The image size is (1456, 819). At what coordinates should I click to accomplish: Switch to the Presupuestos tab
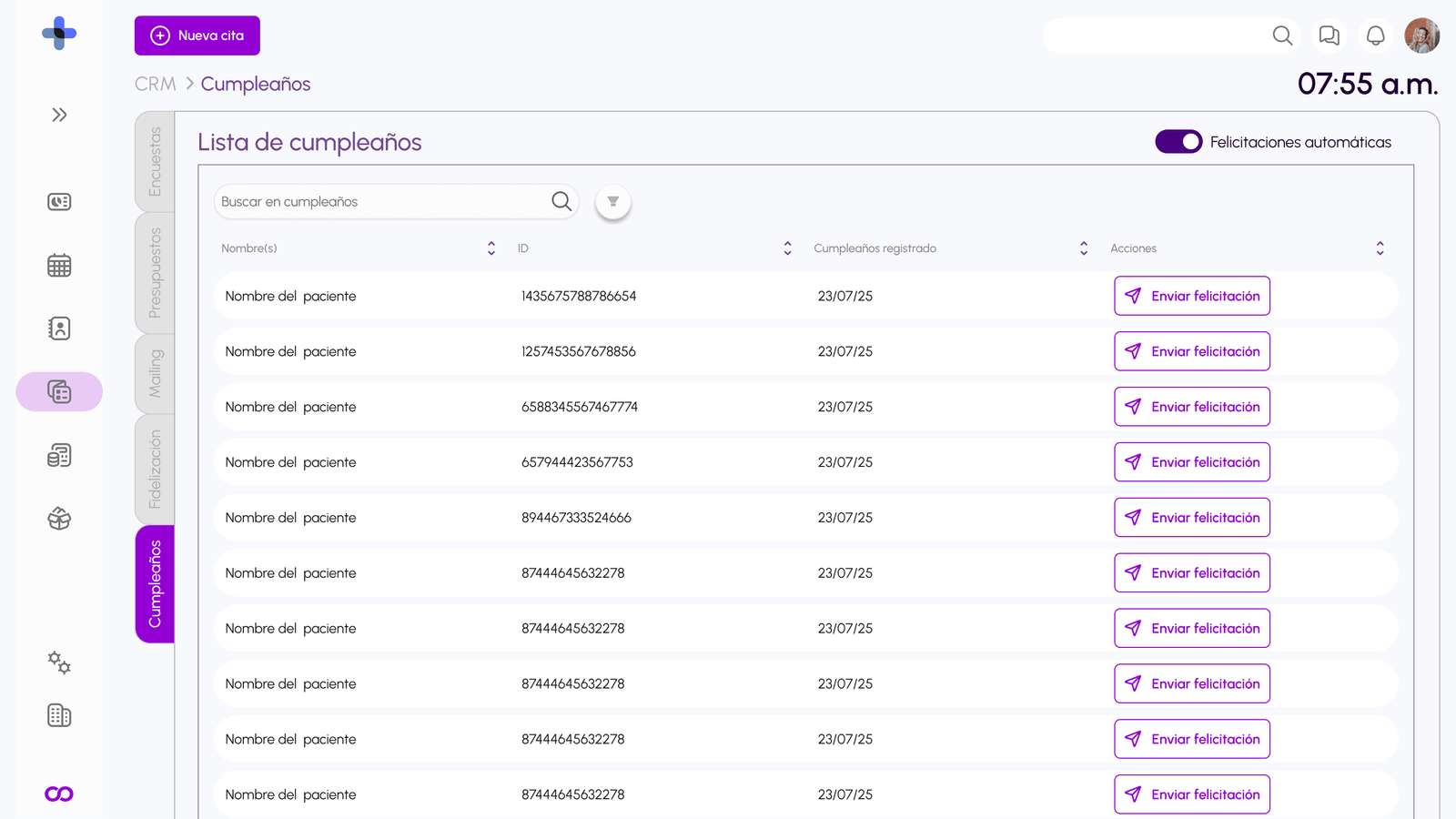155,272
